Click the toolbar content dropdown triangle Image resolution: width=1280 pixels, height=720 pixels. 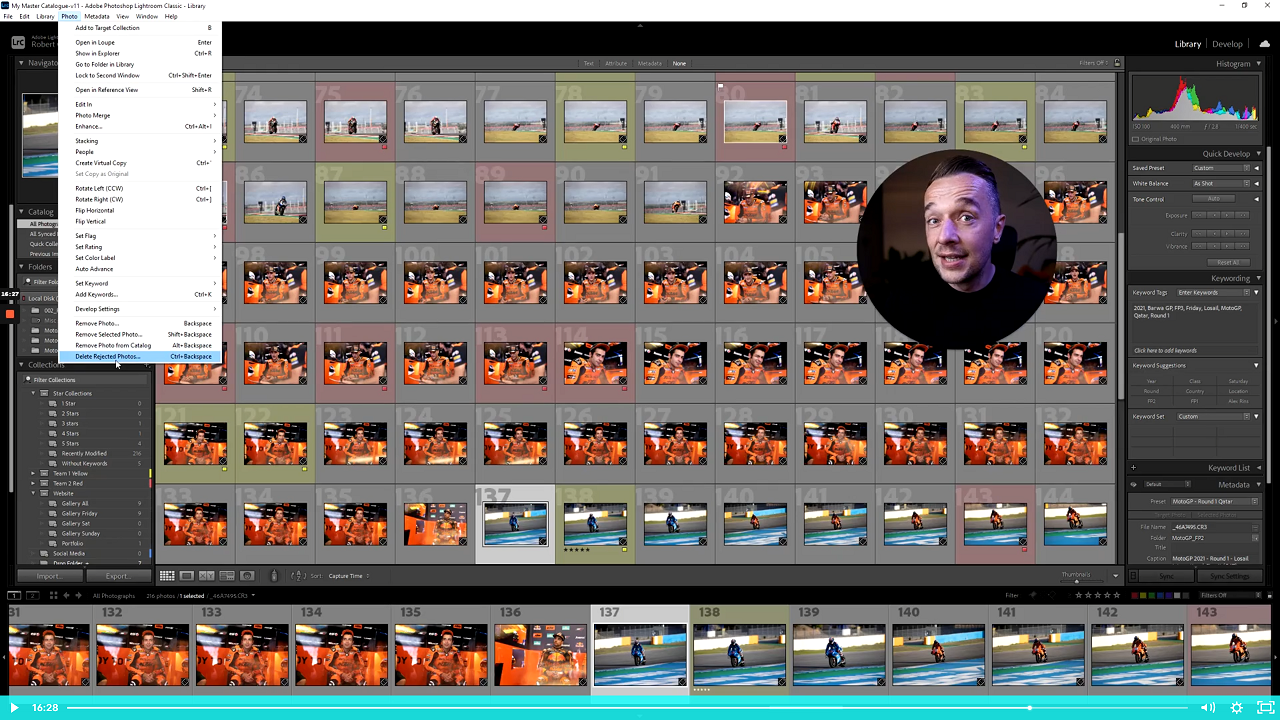pos(1116,576)
